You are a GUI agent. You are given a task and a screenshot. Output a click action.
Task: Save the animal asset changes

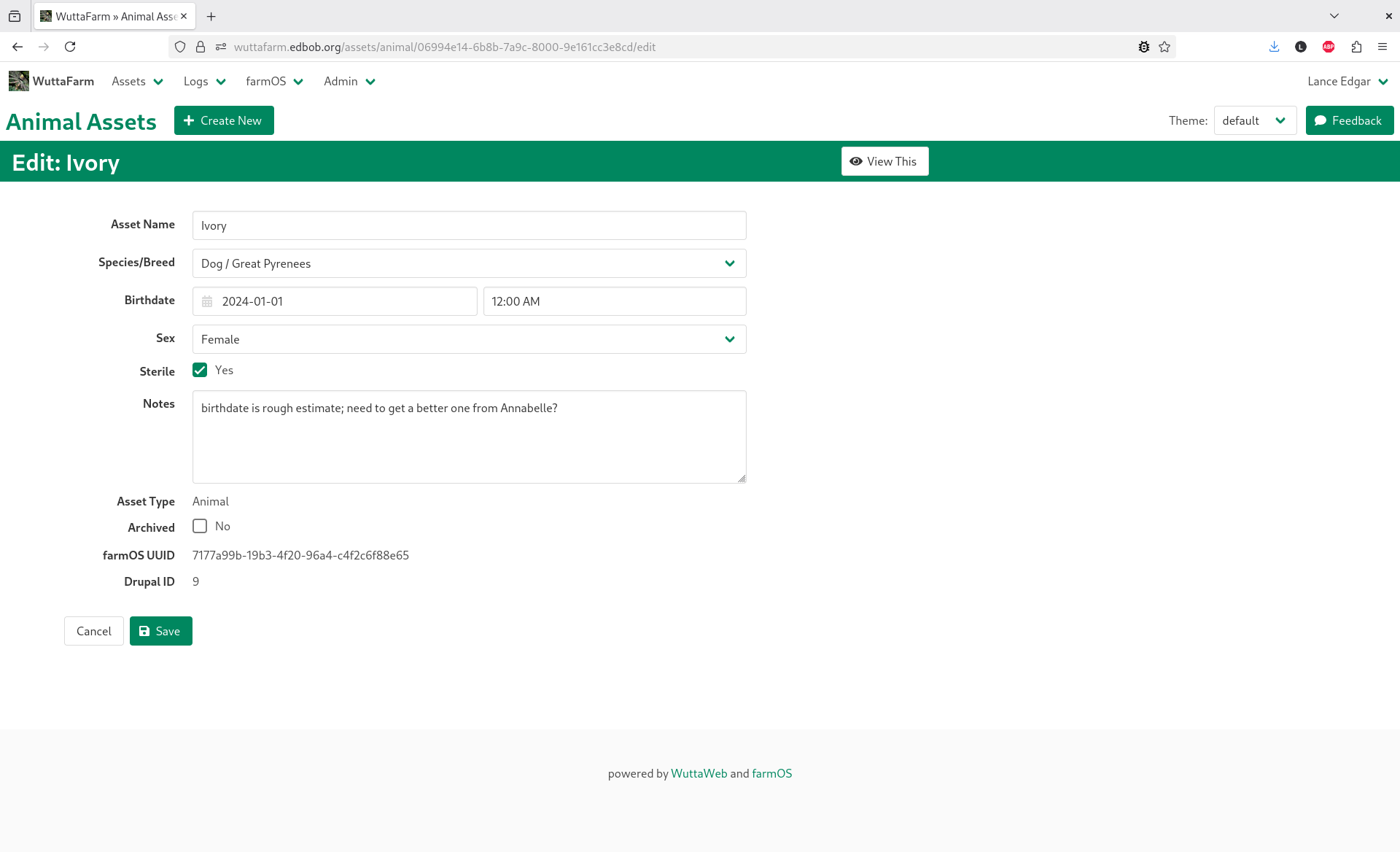pyautogui.click(x=160, y=630)
